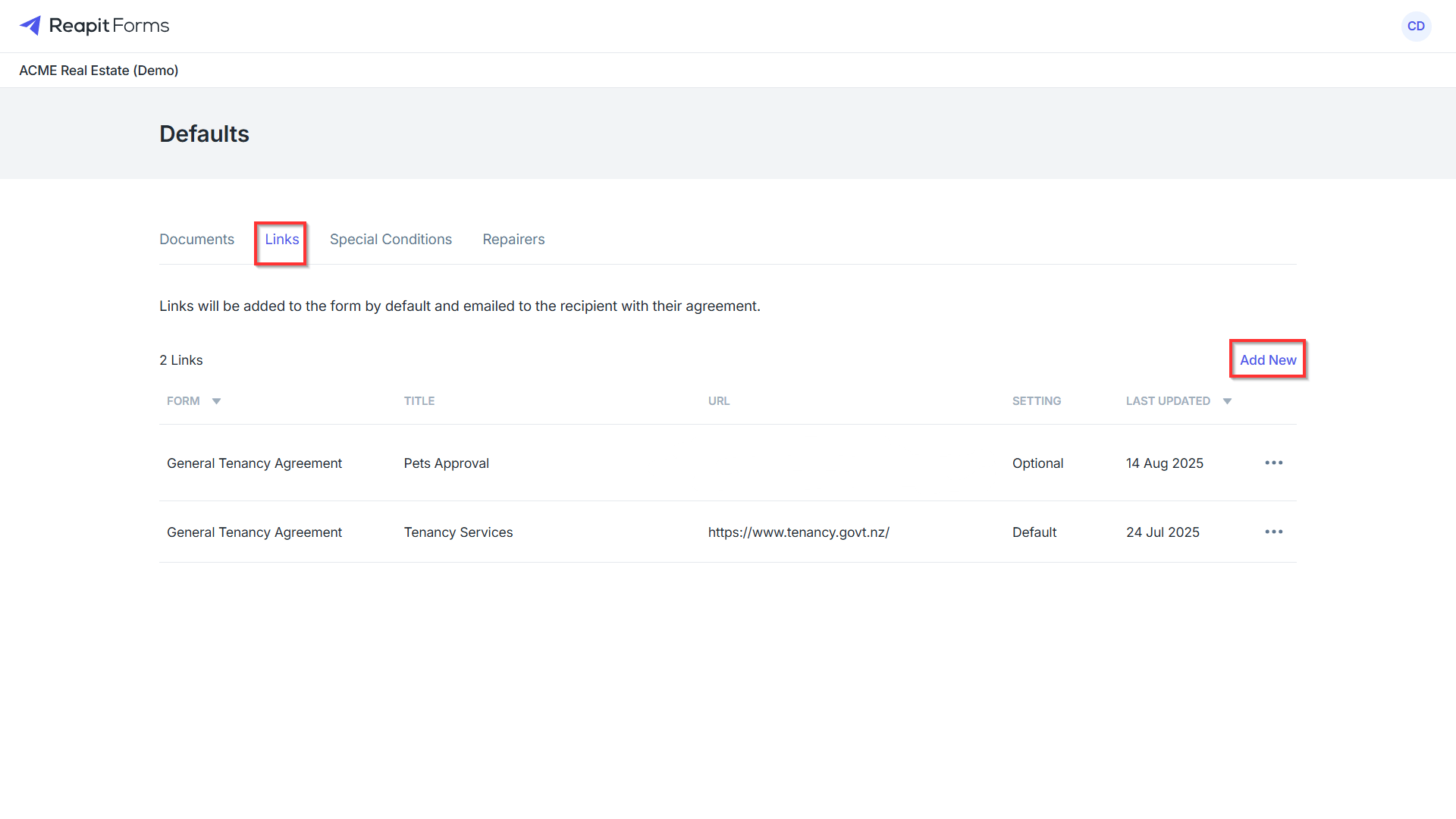This screenshot has width=1456, height=819.
Task: Go to the Repairers tab
Action: 513,239
